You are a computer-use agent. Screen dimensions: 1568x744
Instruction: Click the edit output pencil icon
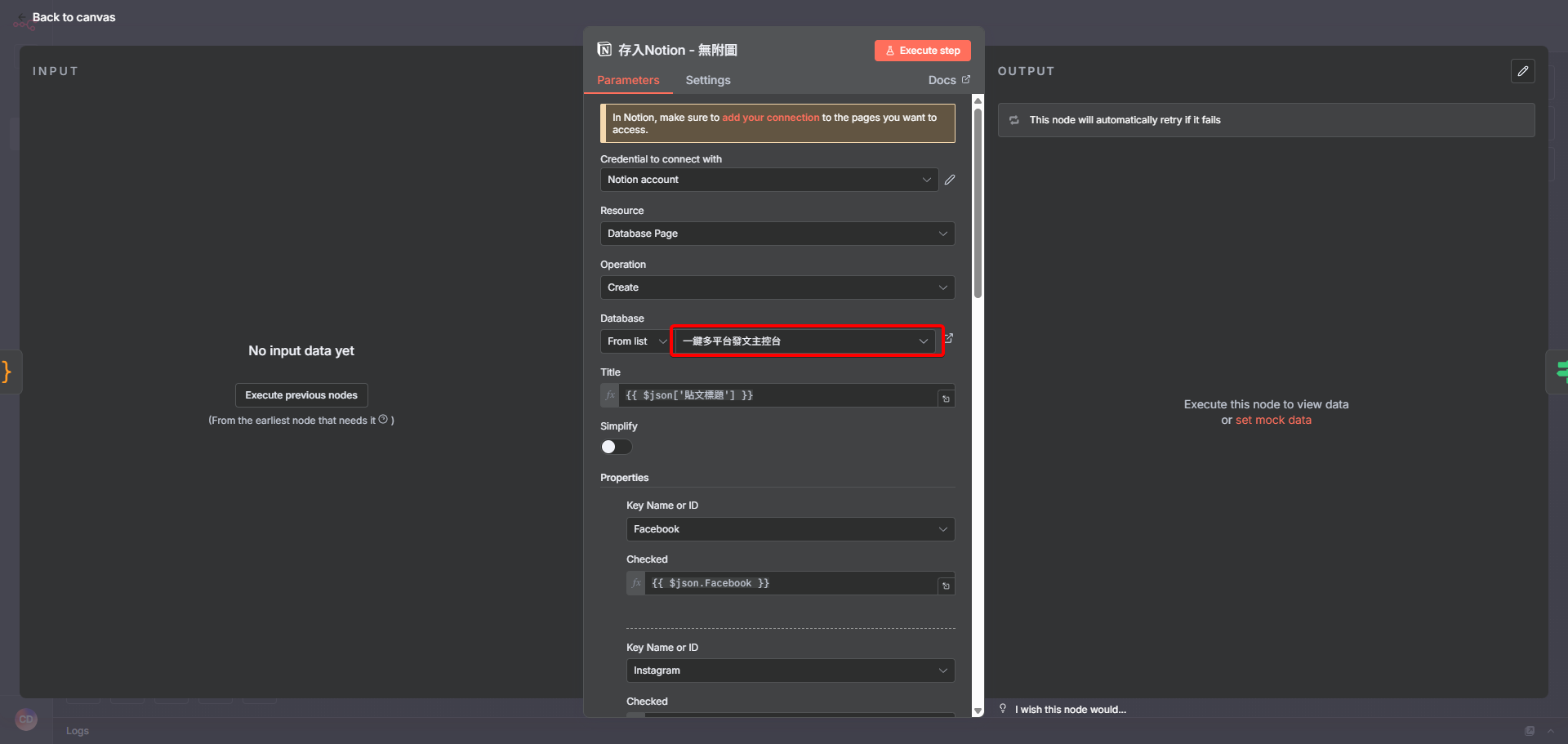click(x=1522, y=71)
